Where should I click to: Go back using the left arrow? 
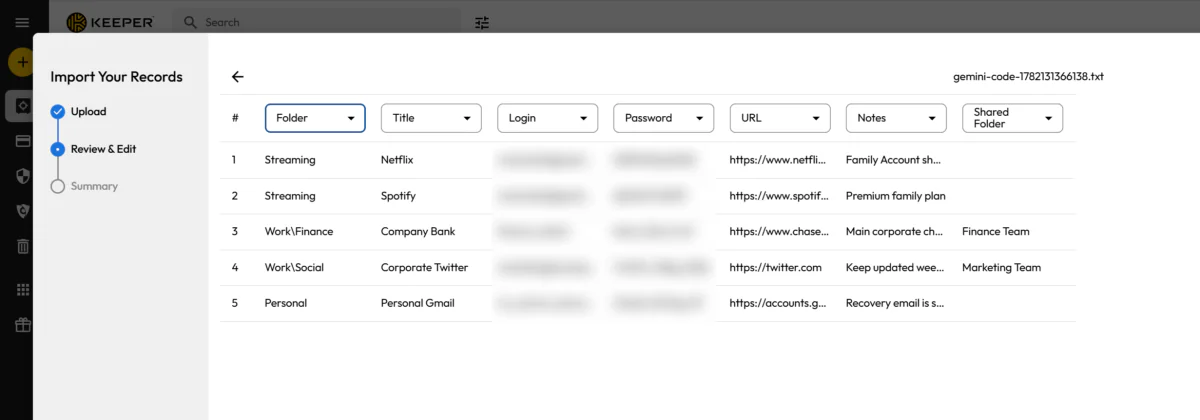(237, 76)
